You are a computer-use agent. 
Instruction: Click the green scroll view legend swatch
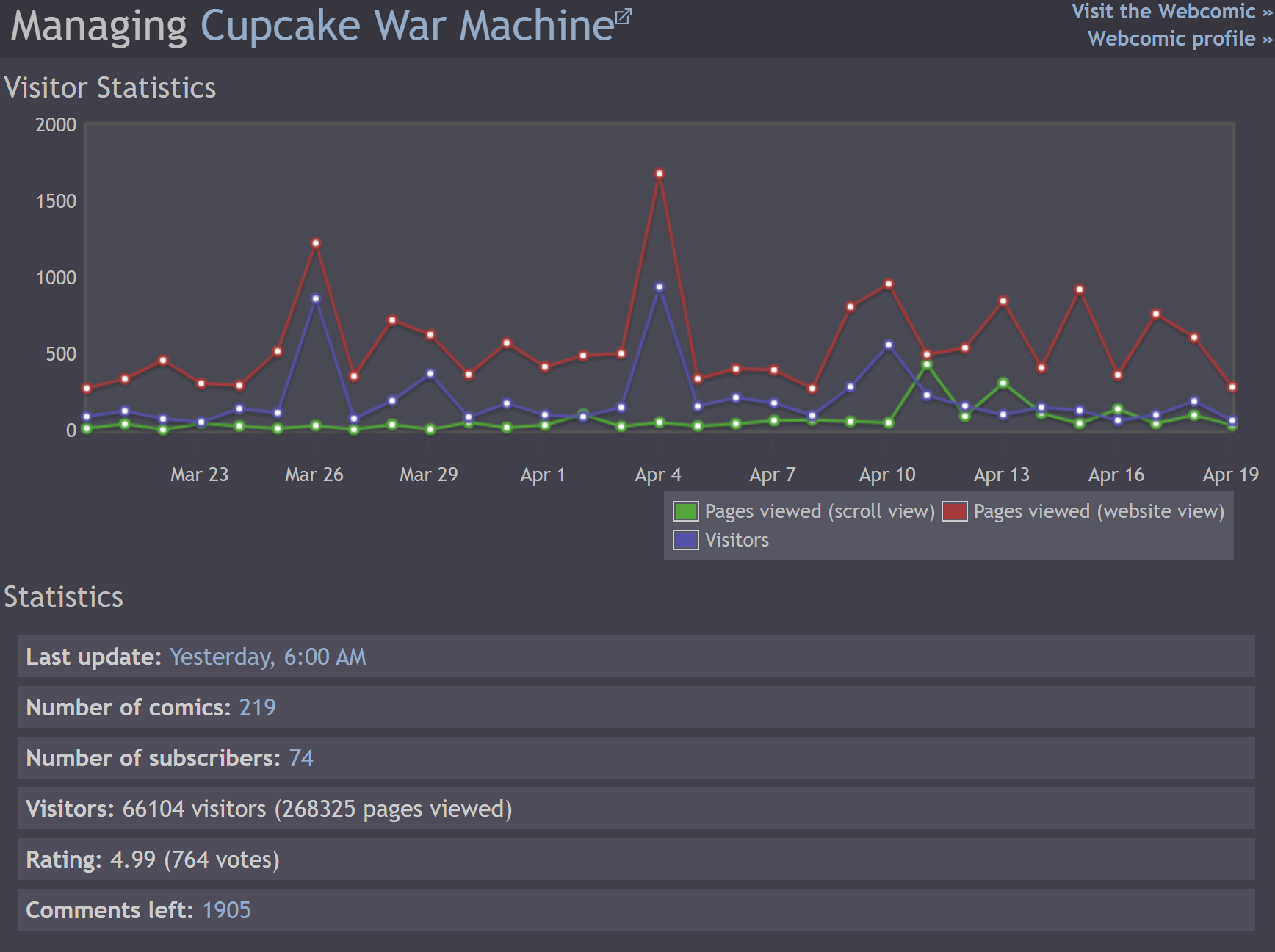pyautogui.click(x=685, y=511)
